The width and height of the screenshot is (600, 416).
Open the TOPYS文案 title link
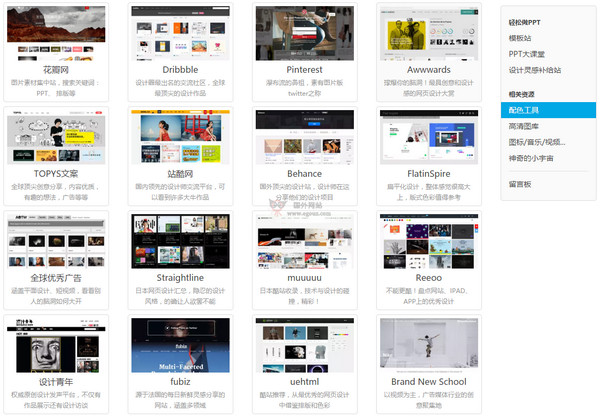coord(55,173)
